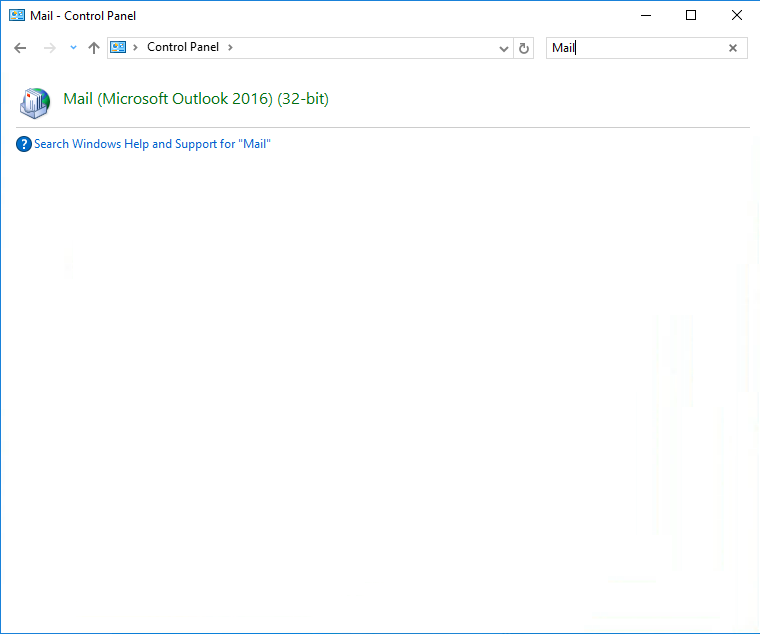
Task: Open the recent locations dropdown chevron
Action: [x=73, y=48]
